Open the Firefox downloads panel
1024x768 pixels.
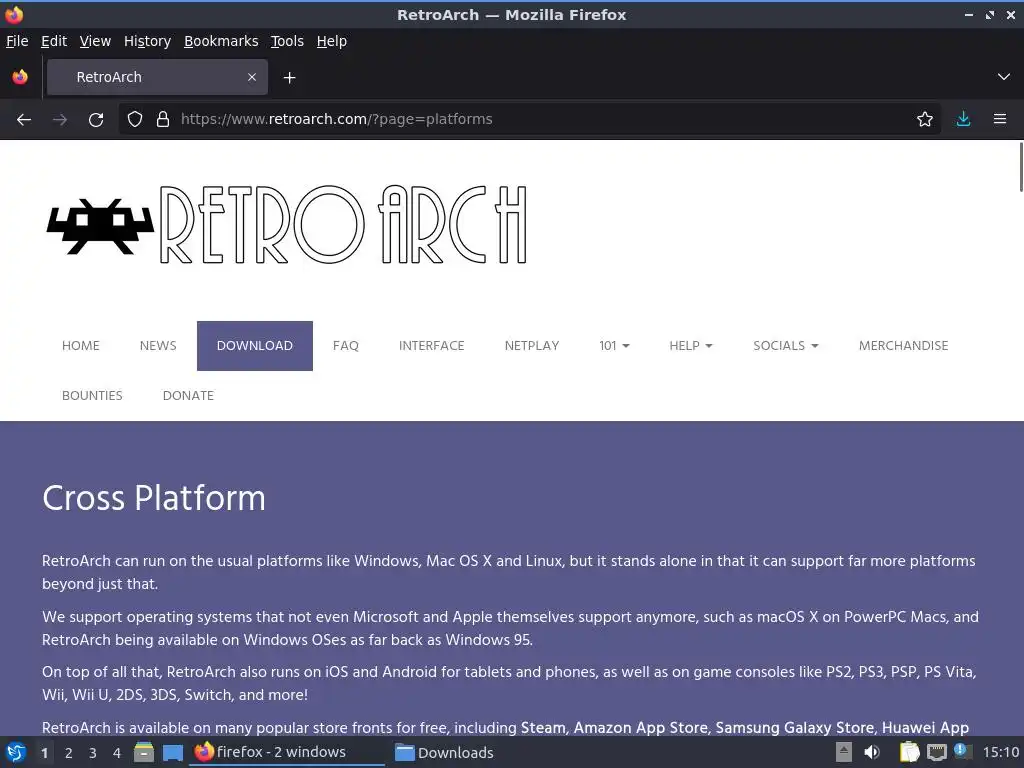coord(963,120)
